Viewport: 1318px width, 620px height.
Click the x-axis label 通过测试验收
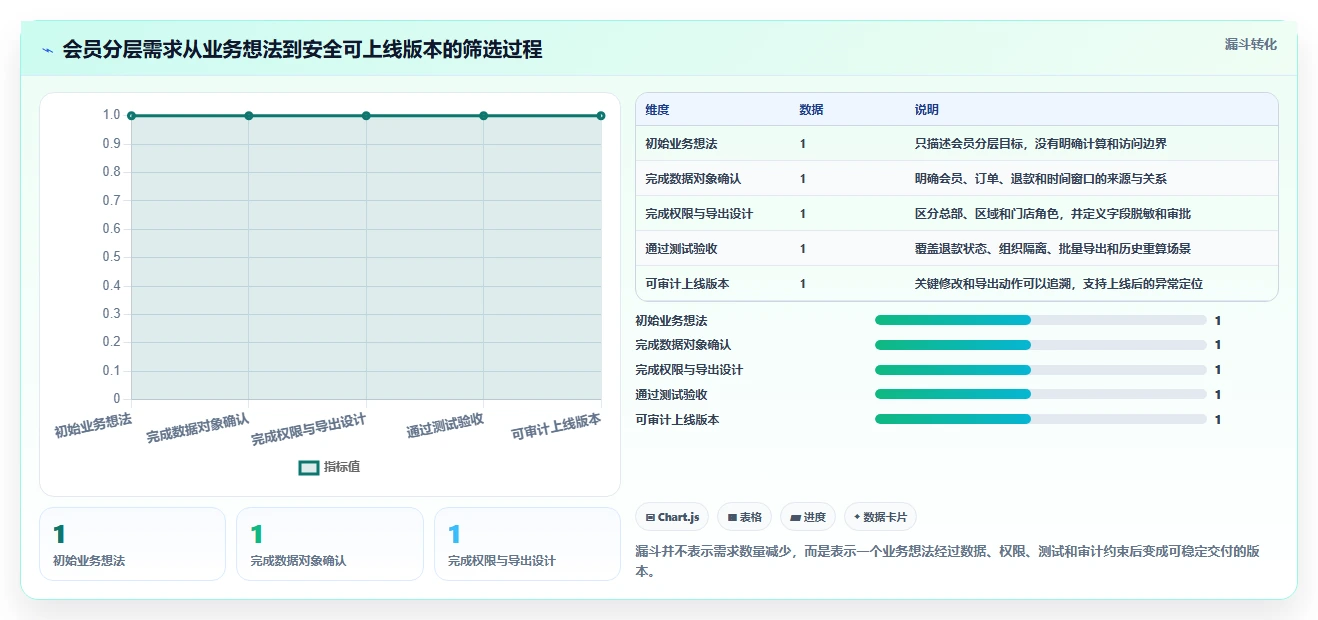pyautogui.click(x=445, y=426)
